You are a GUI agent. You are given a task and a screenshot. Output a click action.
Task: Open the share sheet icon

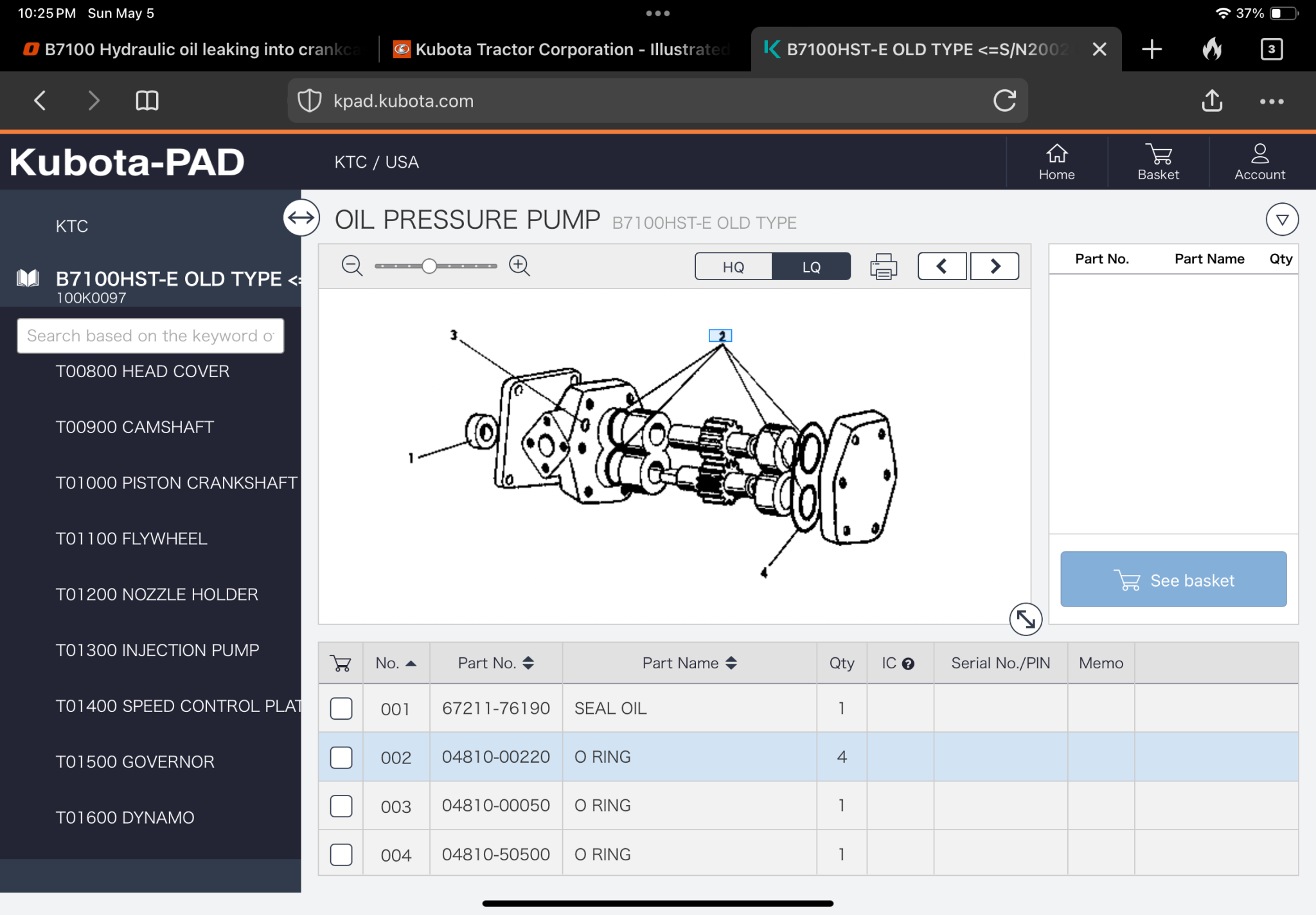(1212, 100)
